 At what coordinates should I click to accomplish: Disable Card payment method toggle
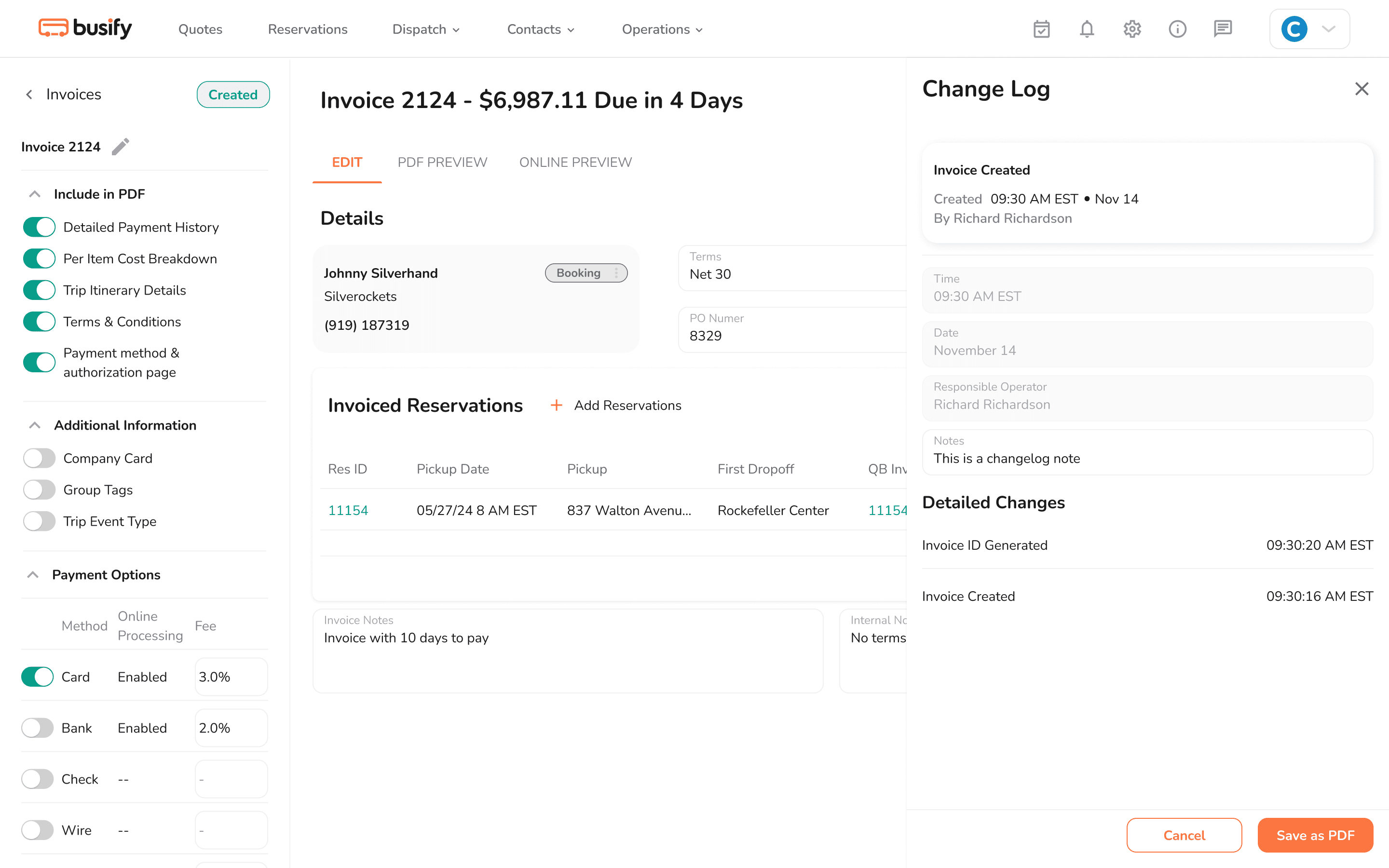point(37,677)
